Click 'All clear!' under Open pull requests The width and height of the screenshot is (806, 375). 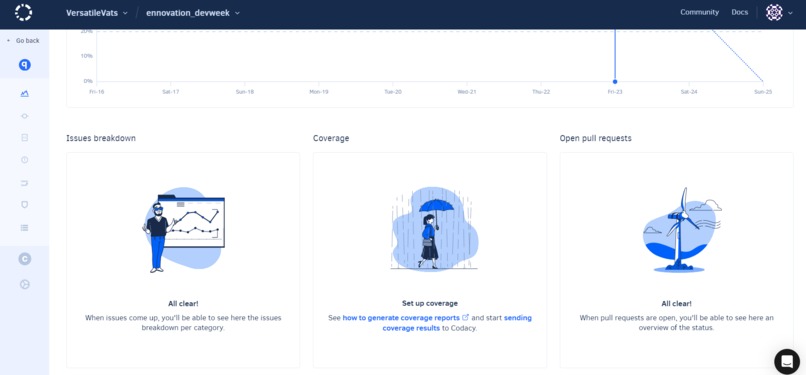click(x=676, y=304)
